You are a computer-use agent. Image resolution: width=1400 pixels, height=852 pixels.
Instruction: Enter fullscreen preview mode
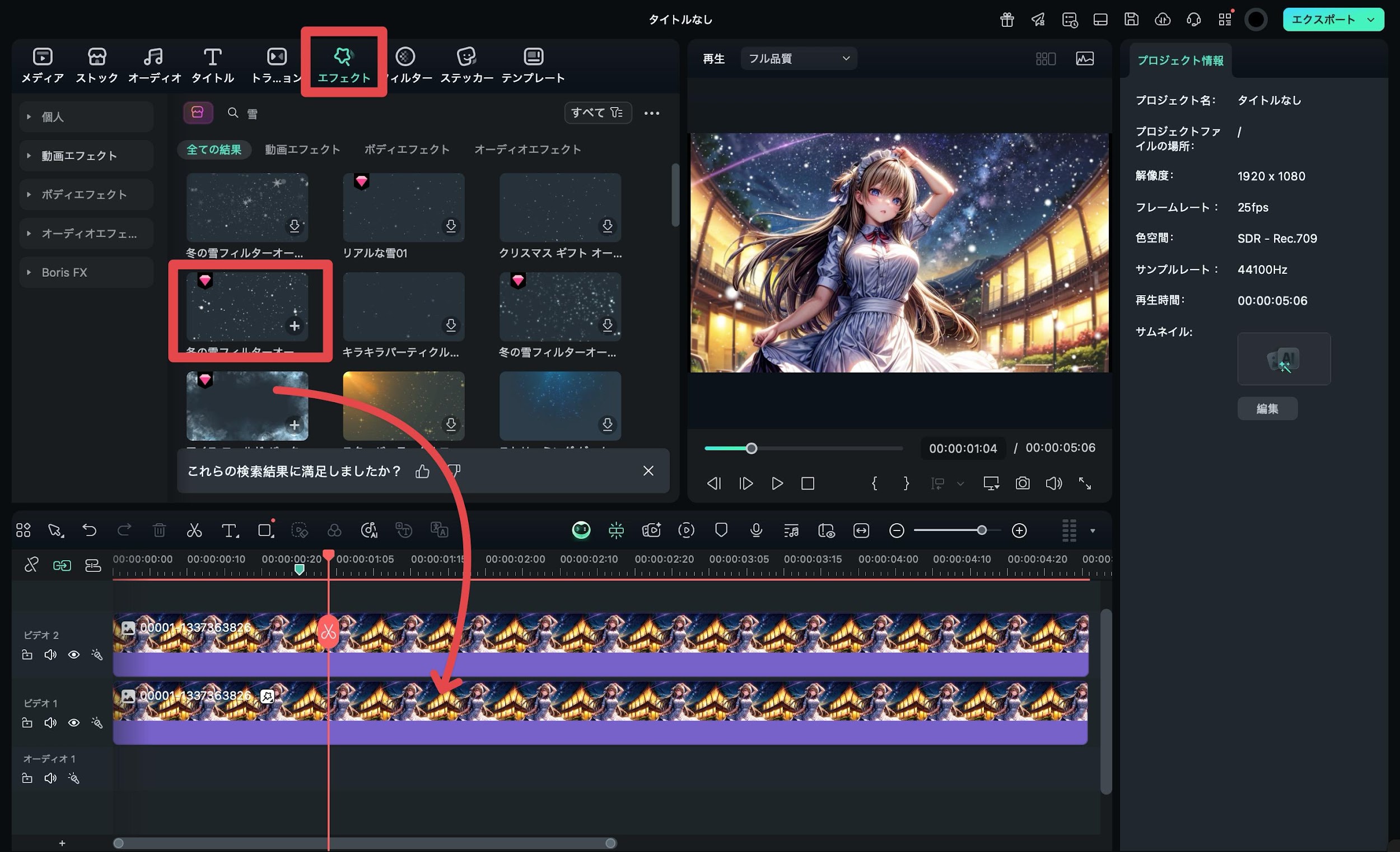pyautogui.click(x=1085, y=483)
